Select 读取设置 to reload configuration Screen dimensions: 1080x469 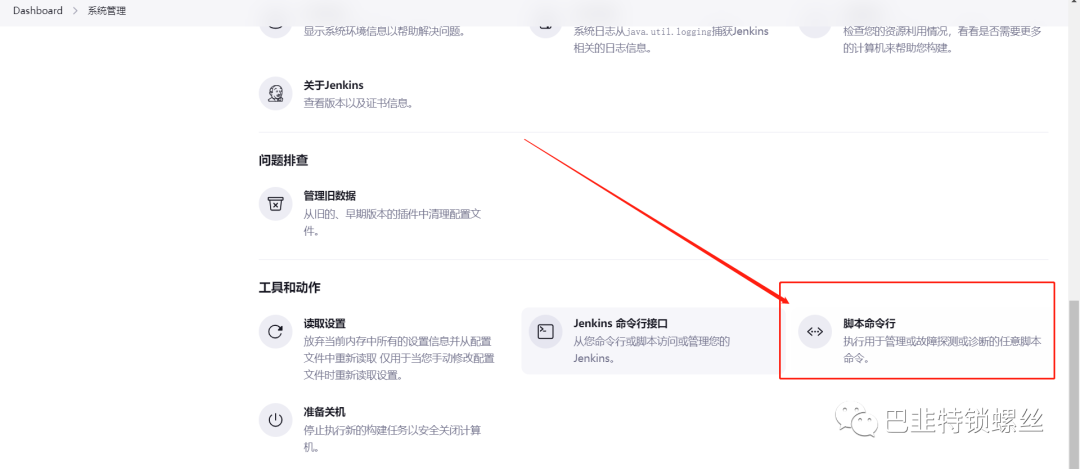pyautogui.click(x=324, y=323)
